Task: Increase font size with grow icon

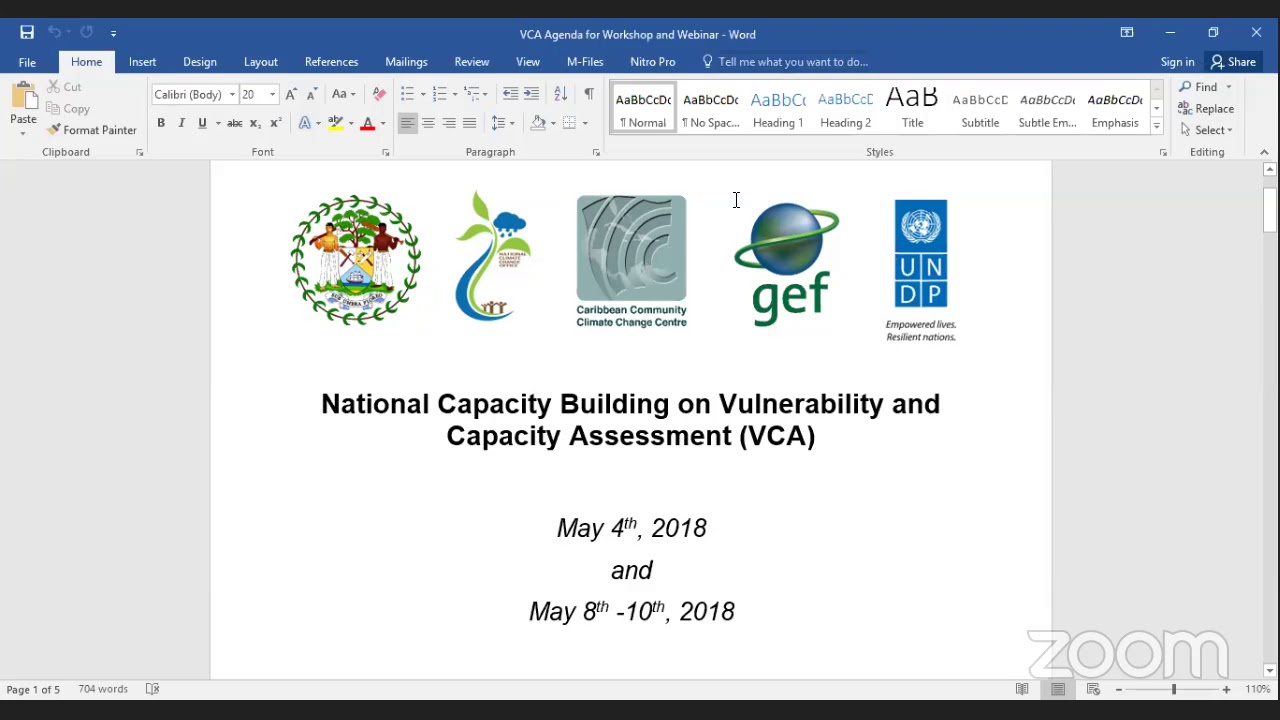Action: pyautogui.click(x=291, y=94)
